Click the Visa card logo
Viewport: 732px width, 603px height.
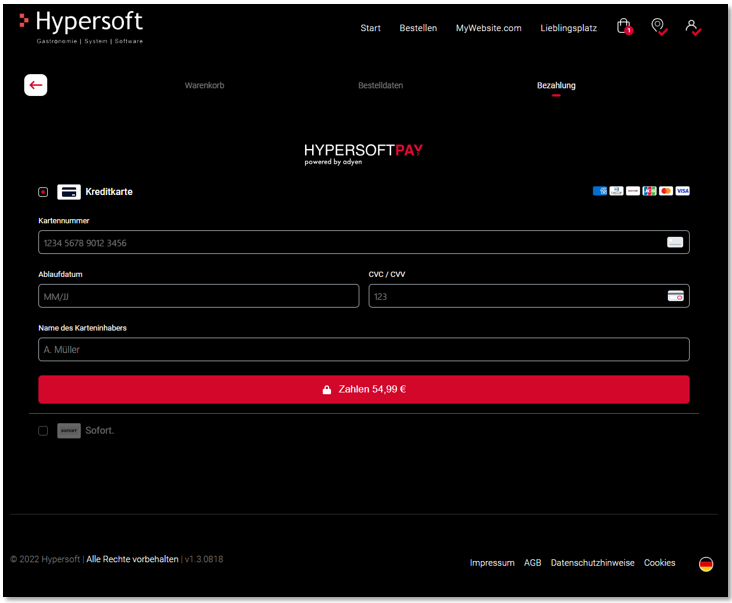pyautogui.click(x=683, y=191)
